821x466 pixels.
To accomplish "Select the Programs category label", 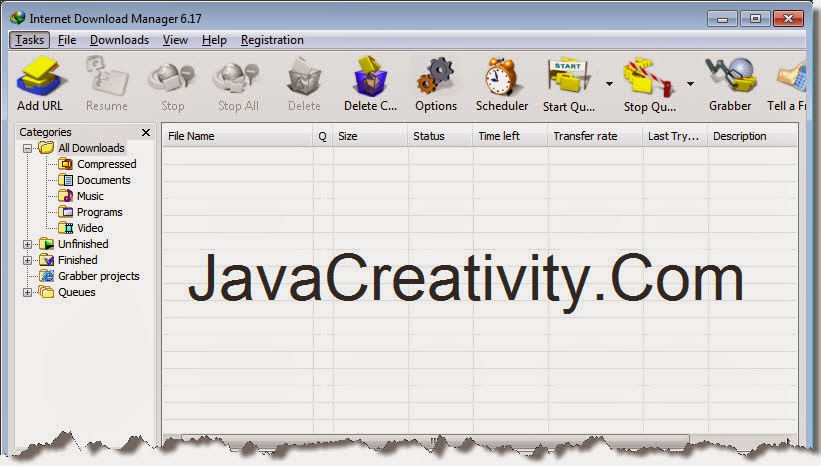I will [x=99, y=212].
